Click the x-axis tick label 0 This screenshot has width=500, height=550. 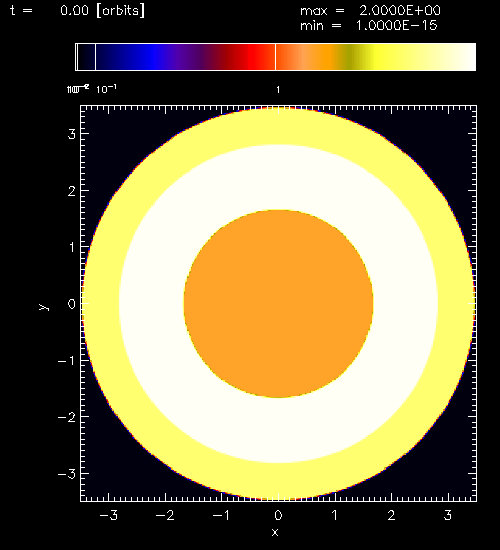coord(278,515)
